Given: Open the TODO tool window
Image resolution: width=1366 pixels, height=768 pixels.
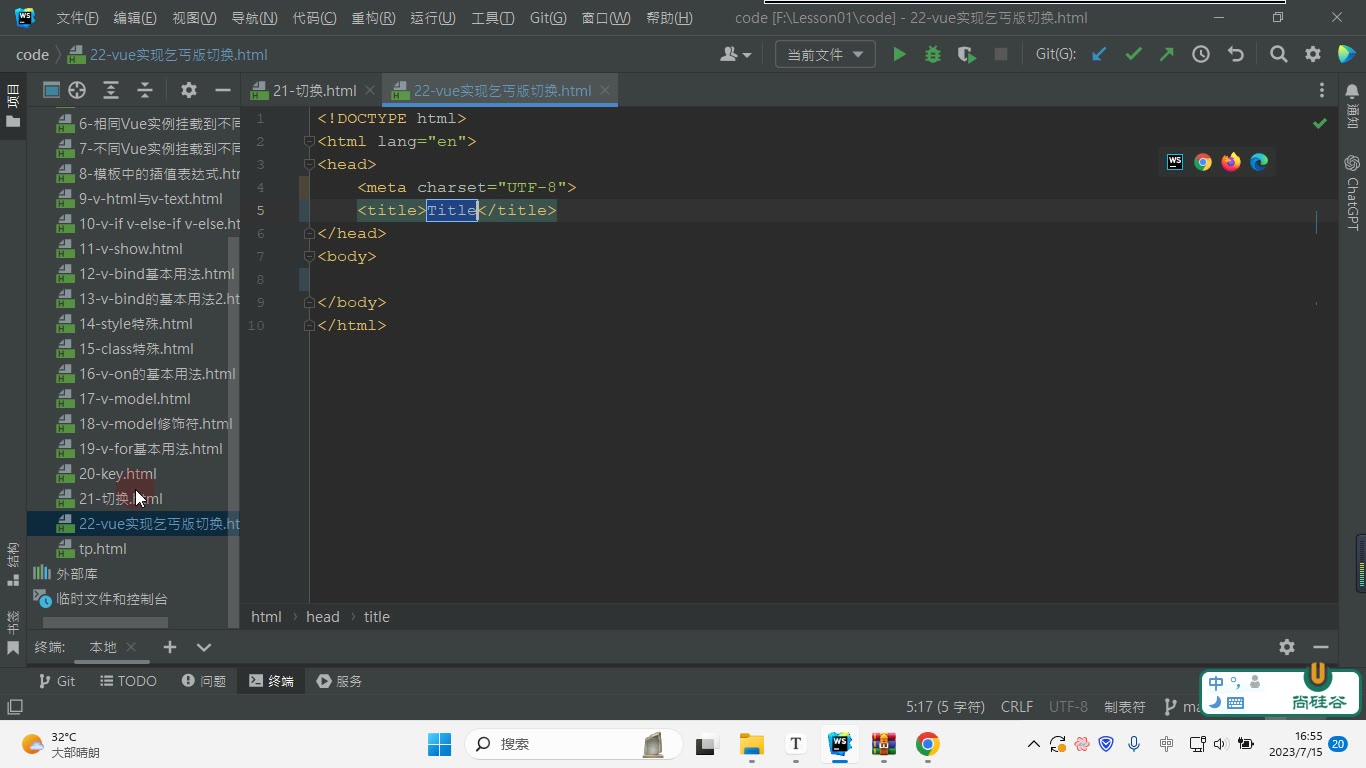Looking at the screenshot, I should click(x=128, y=681).
